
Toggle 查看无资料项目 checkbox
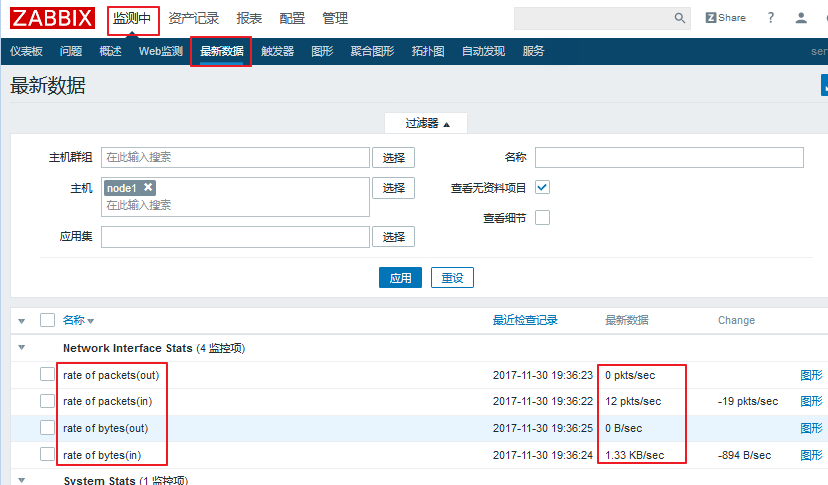pos(543,187)
